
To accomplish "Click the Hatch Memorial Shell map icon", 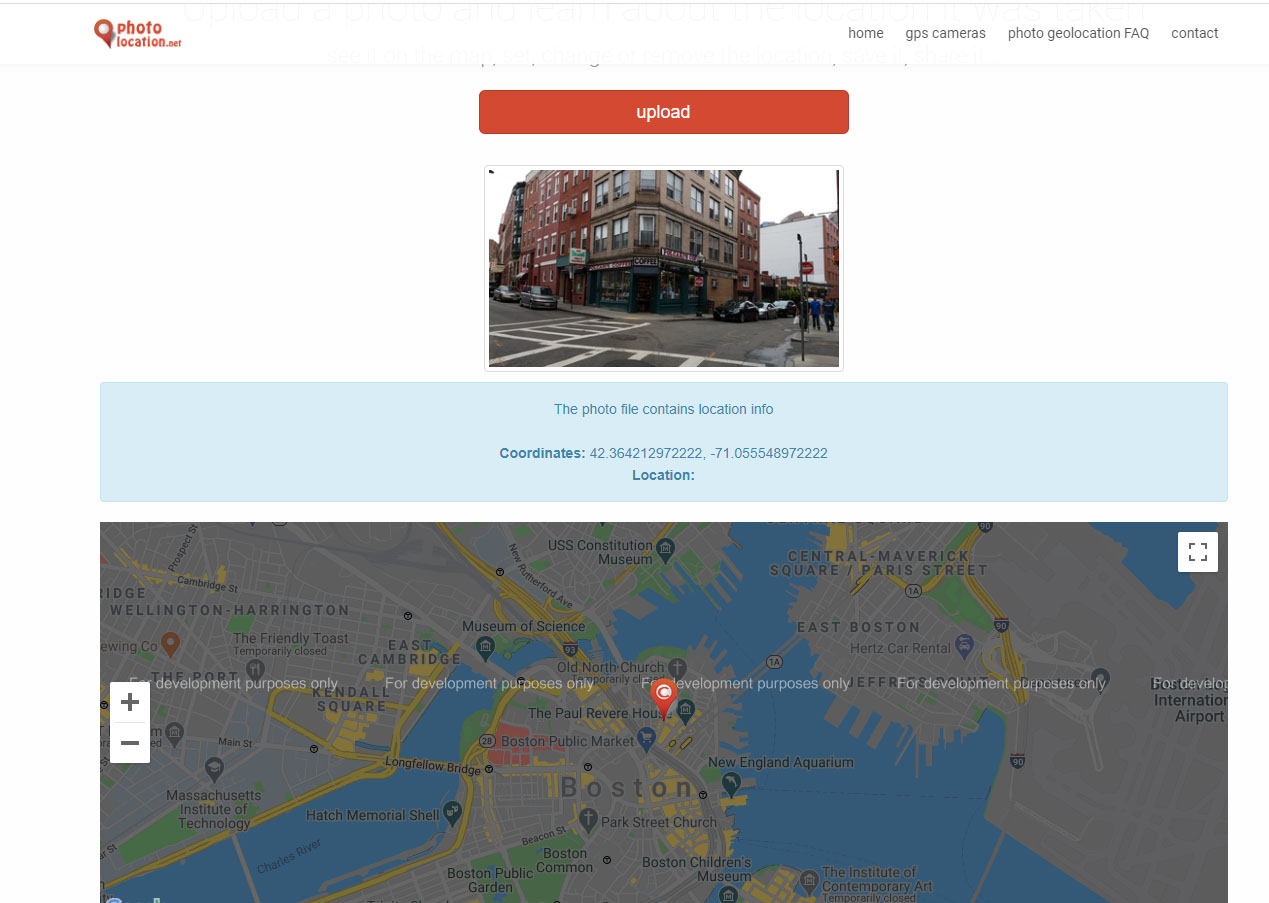I will (452, 814).
